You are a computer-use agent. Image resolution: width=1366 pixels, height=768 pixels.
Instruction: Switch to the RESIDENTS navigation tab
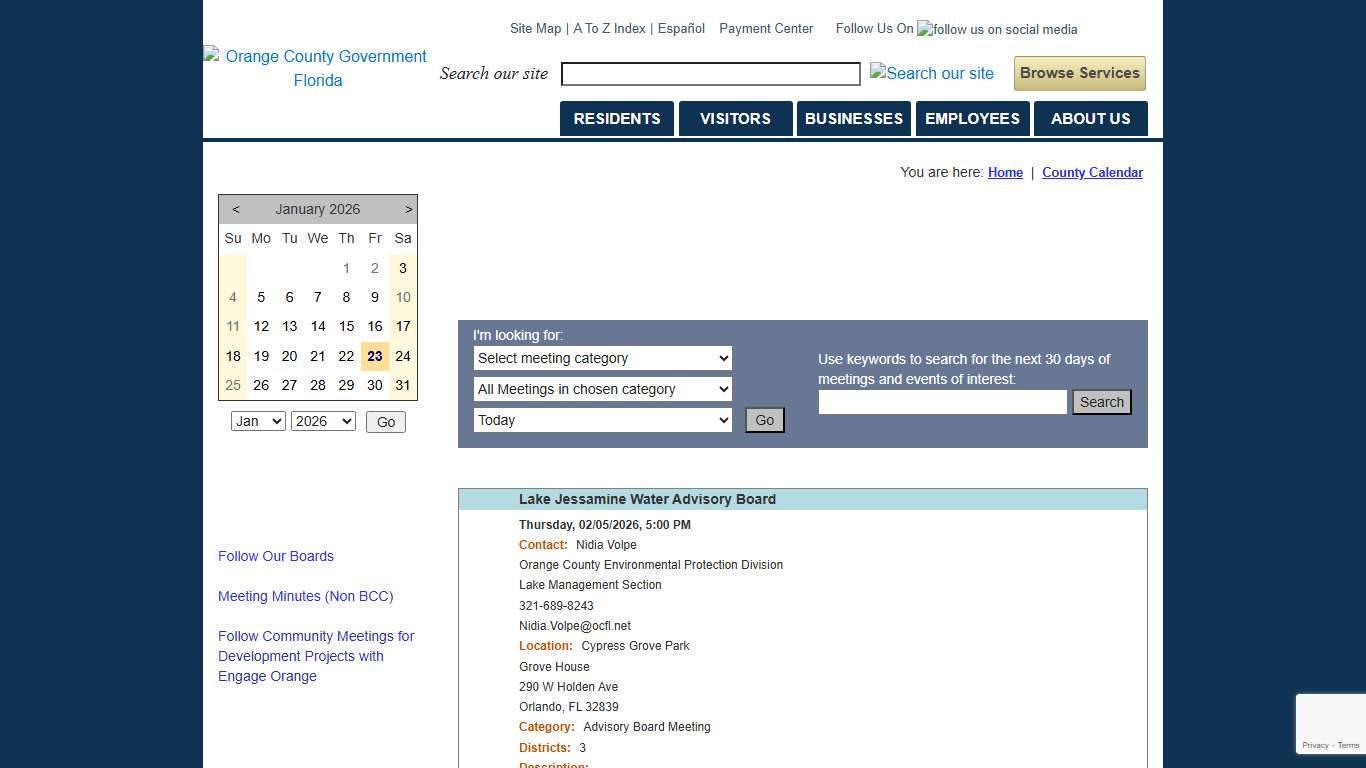click(616, 118)
